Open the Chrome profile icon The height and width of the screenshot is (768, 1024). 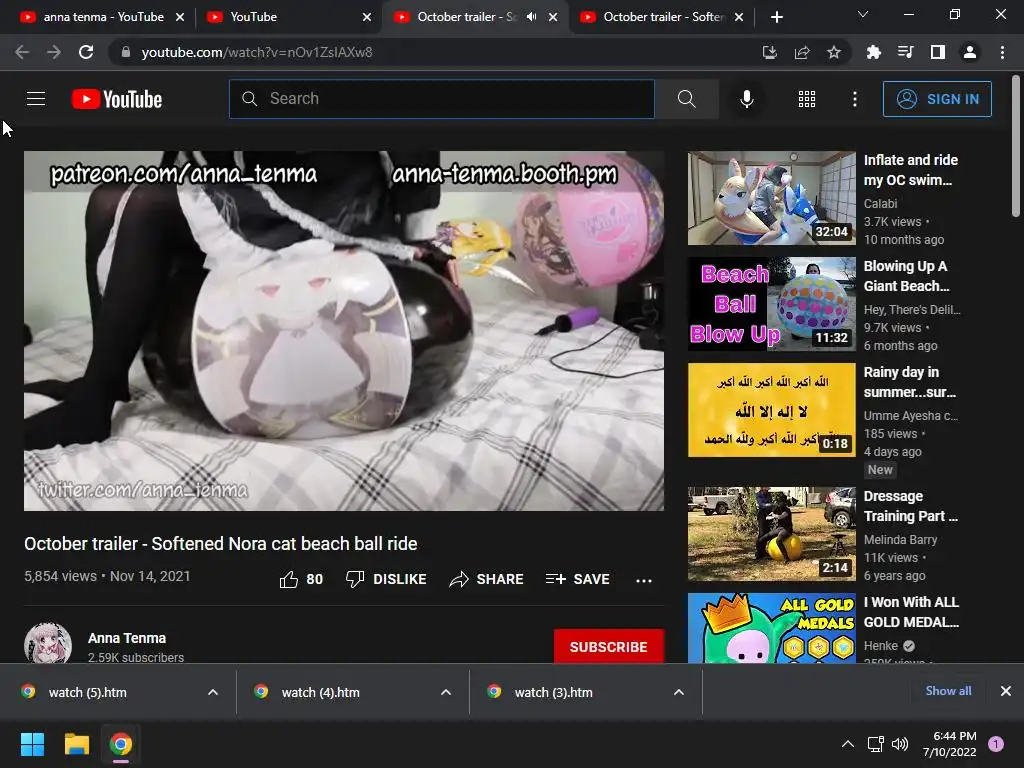pos(970,52)
